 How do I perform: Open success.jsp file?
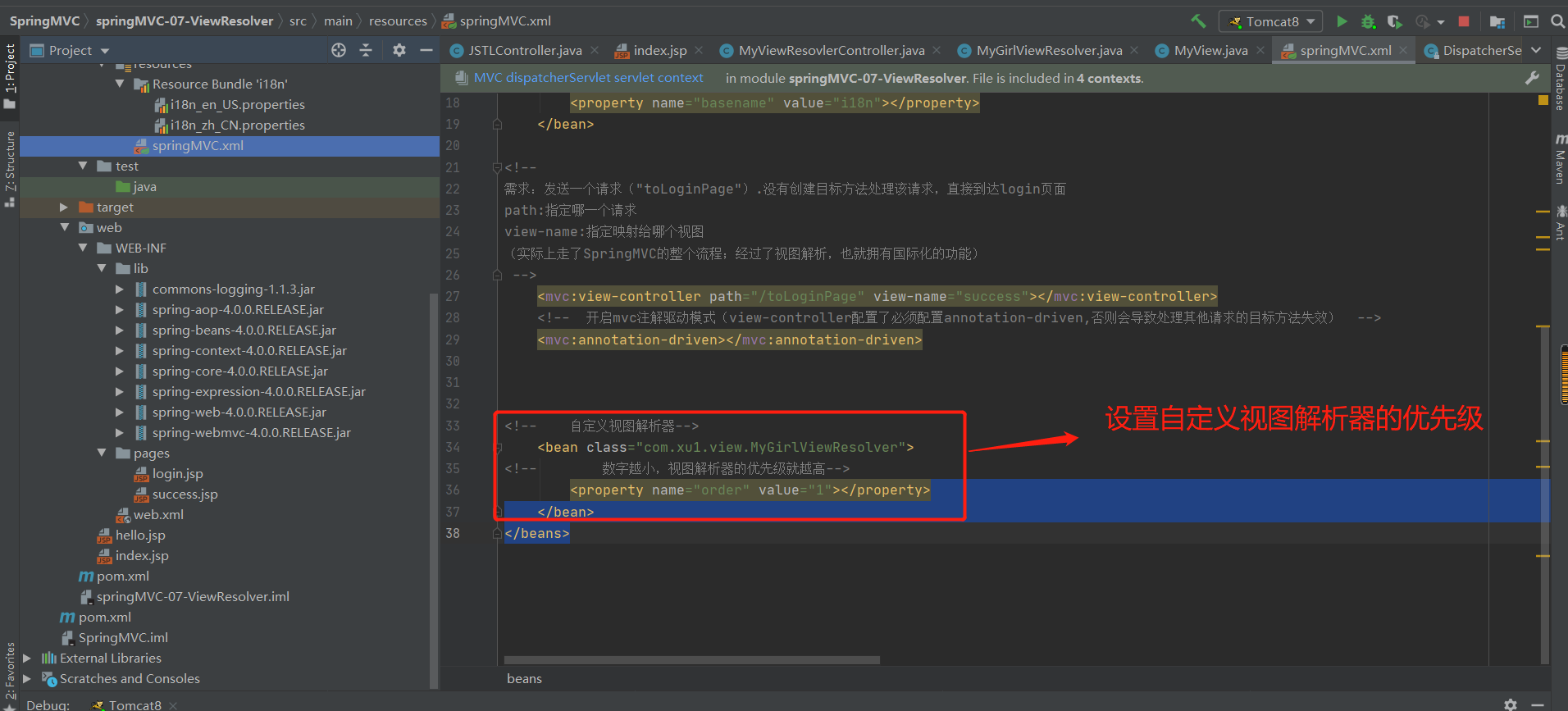176,495
